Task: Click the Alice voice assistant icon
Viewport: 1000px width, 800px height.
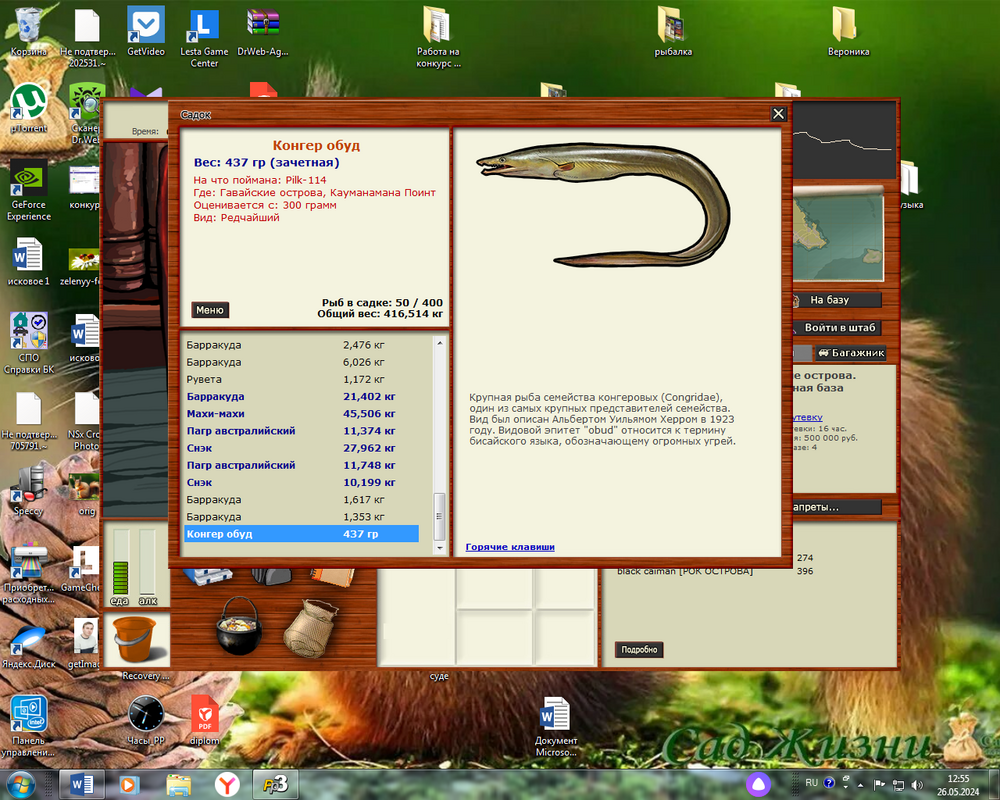Action: [x=757, y=783]
